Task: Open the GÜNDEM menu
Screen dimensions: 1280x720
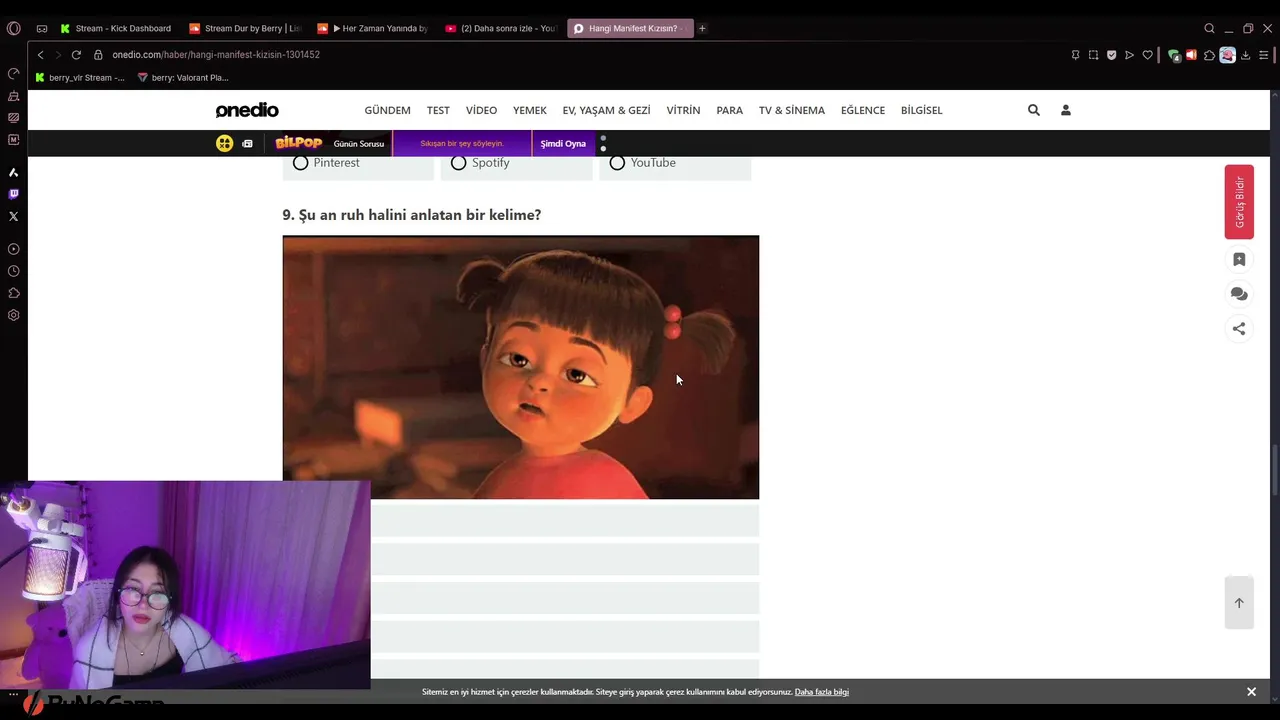Action: [x=387, y=110]
